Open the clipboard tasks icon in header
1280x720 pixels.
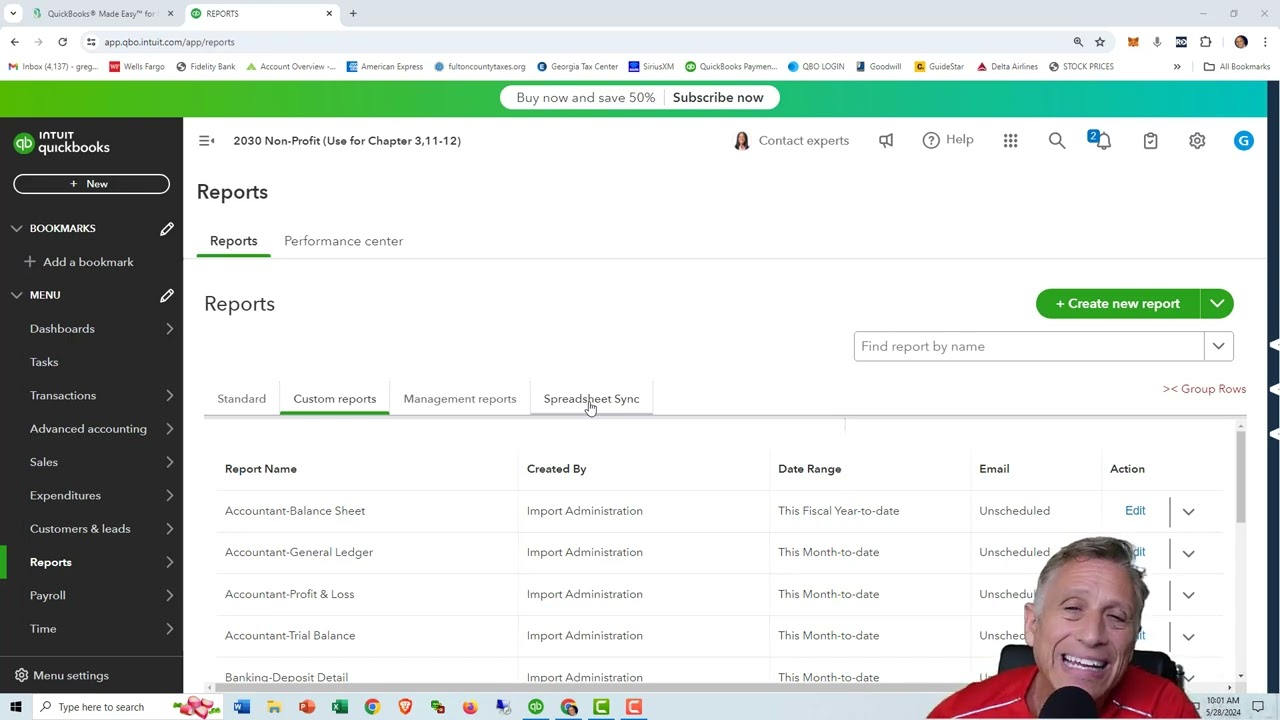1150,141
